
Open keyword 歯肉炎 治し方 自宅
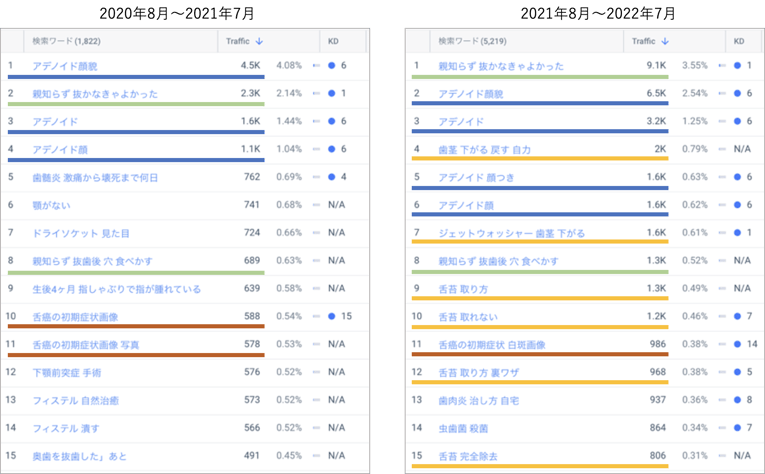(x=479, y=400)
